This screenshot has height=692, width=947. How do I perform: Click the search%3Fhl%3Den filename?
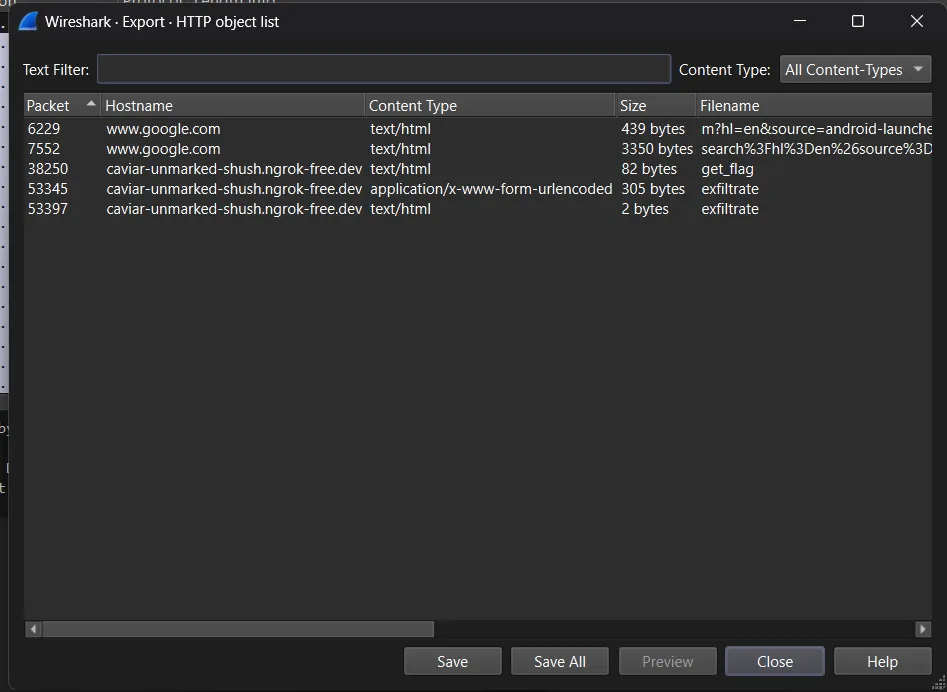[817, 149]
